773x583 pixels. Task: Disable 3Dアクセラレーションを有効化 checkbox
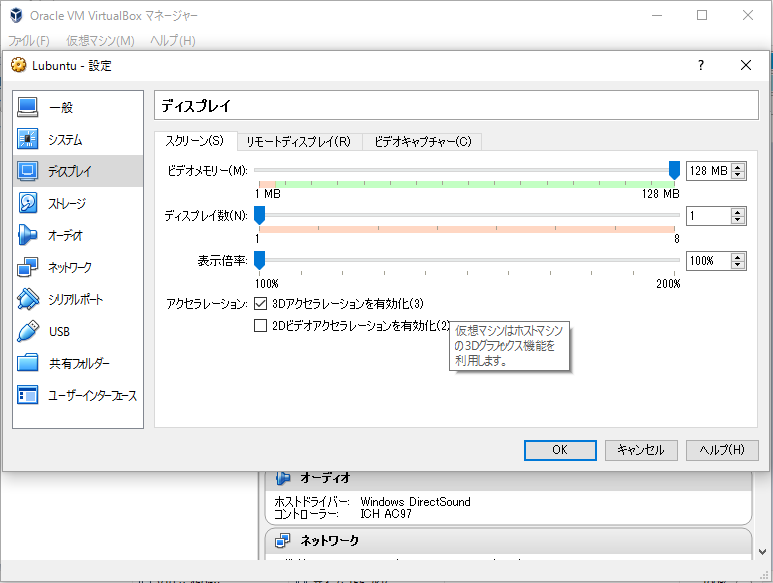click(x=260, y=304)
